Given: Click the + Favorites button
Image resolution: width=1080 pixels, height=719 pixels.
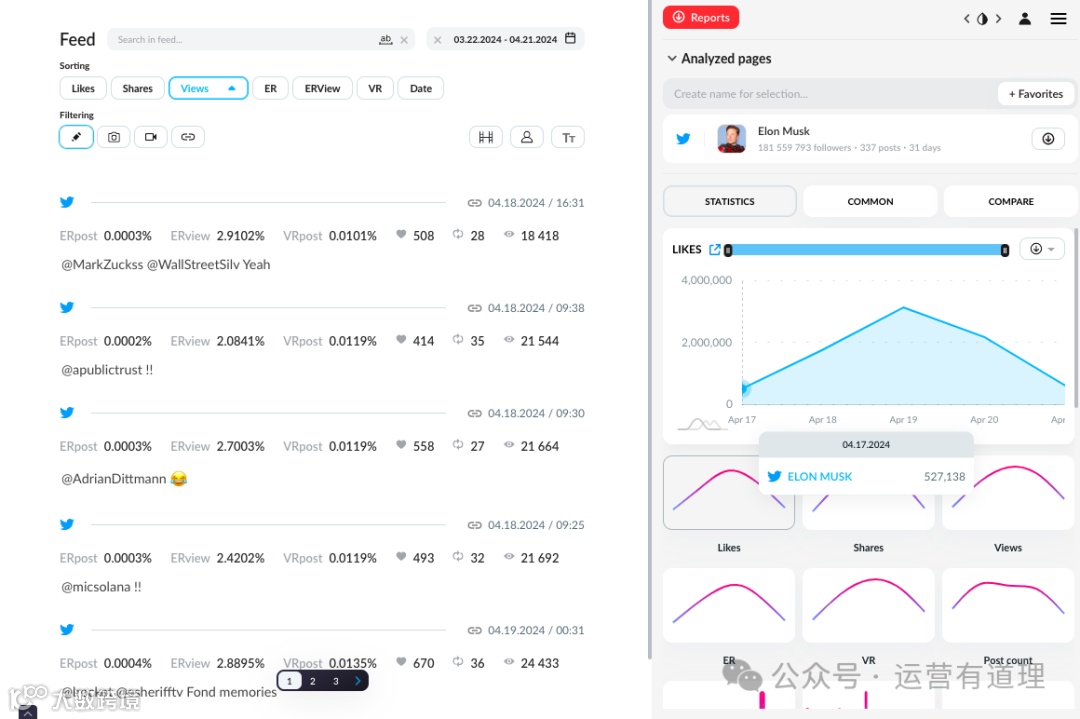Looking at the screenshot, I should point(1035,94).
